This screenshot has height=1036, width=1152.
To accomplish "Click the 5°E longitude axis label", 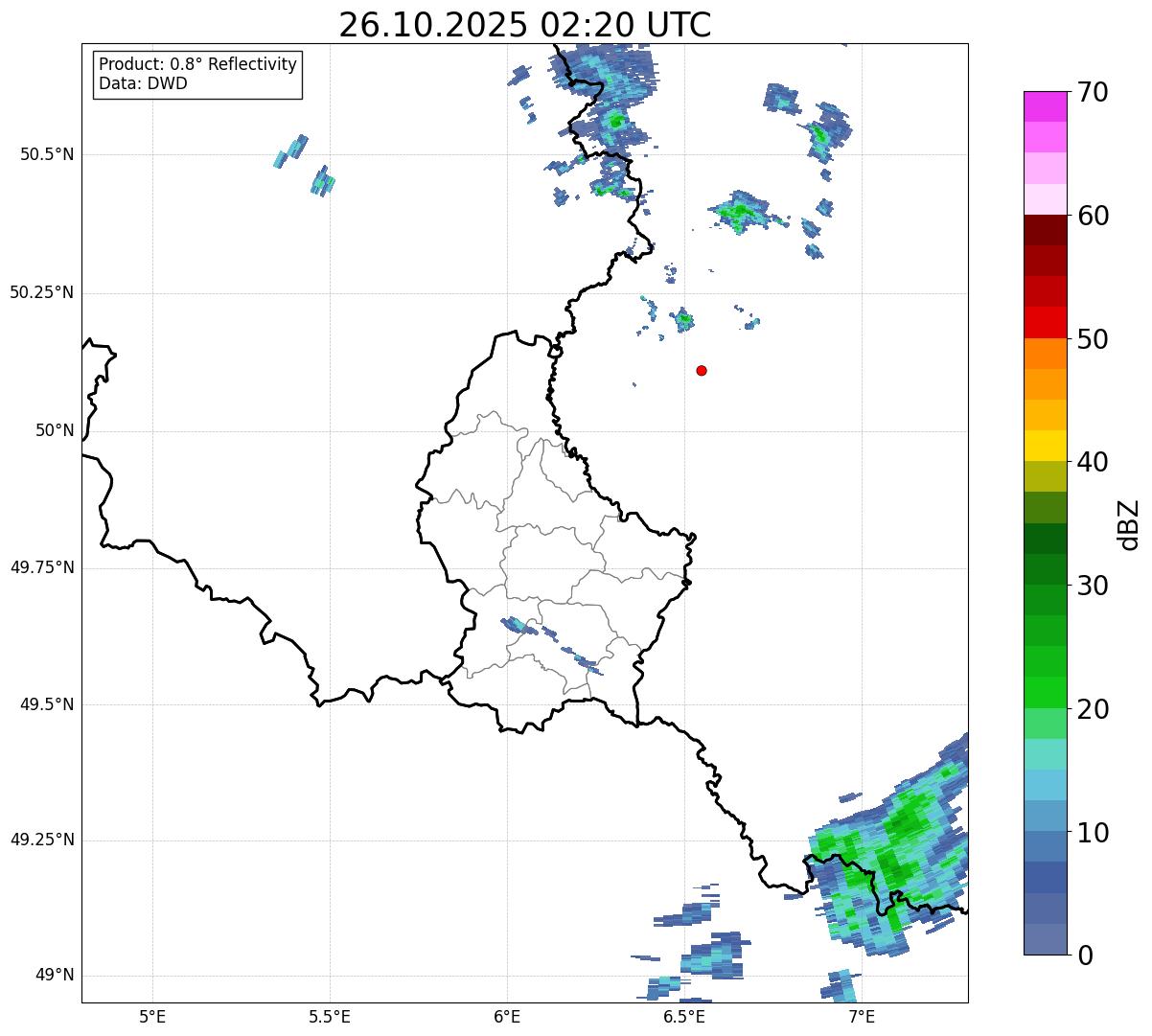I will coord(152,1016).
